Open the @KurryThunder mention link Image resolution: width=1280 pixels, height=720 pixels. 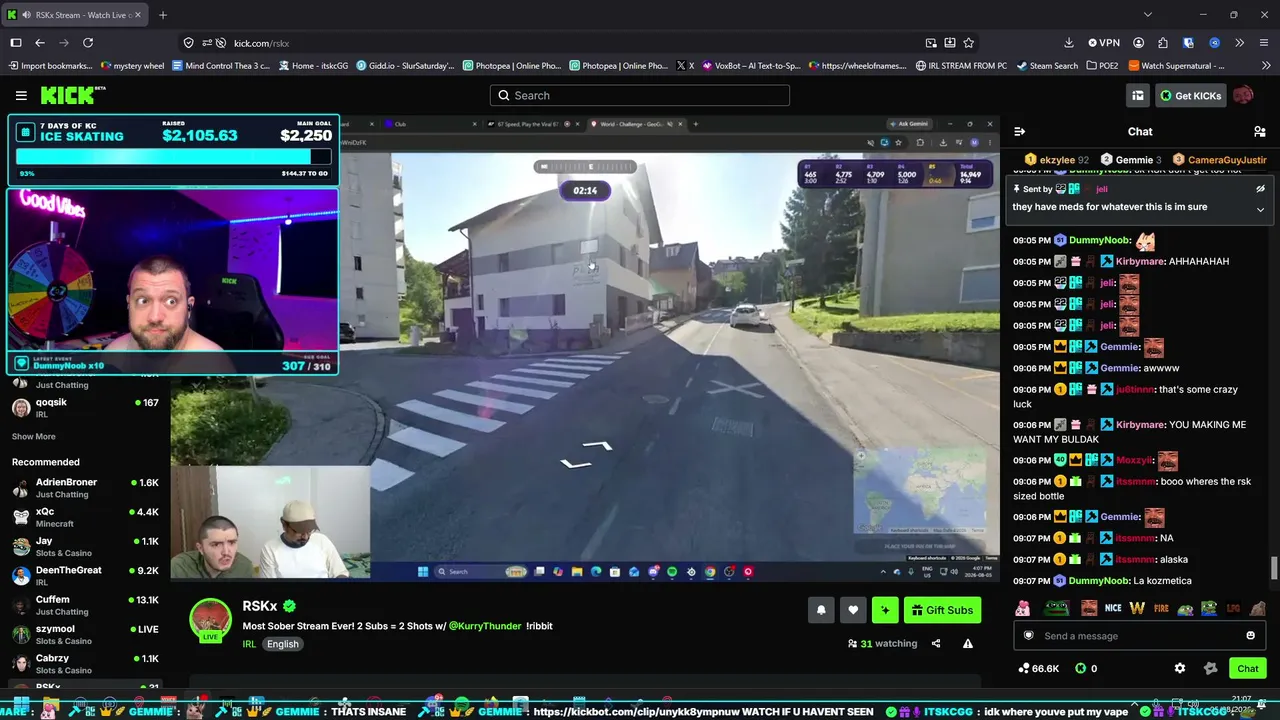485,626
